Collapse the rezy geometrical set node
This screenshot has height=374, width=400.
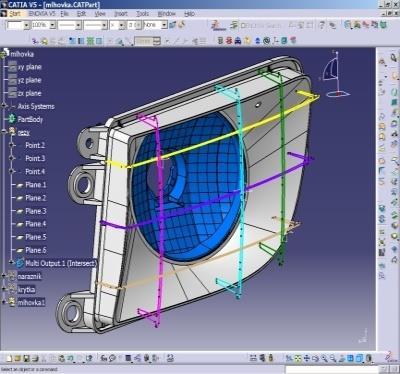click(4, 132)
